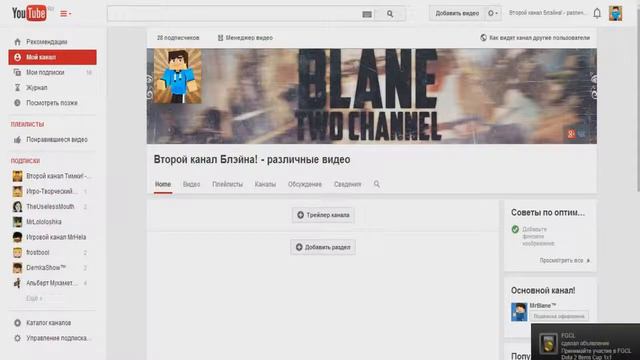Click the search input field
Viewport: 640px width, 360px height.
coord(234,14)
